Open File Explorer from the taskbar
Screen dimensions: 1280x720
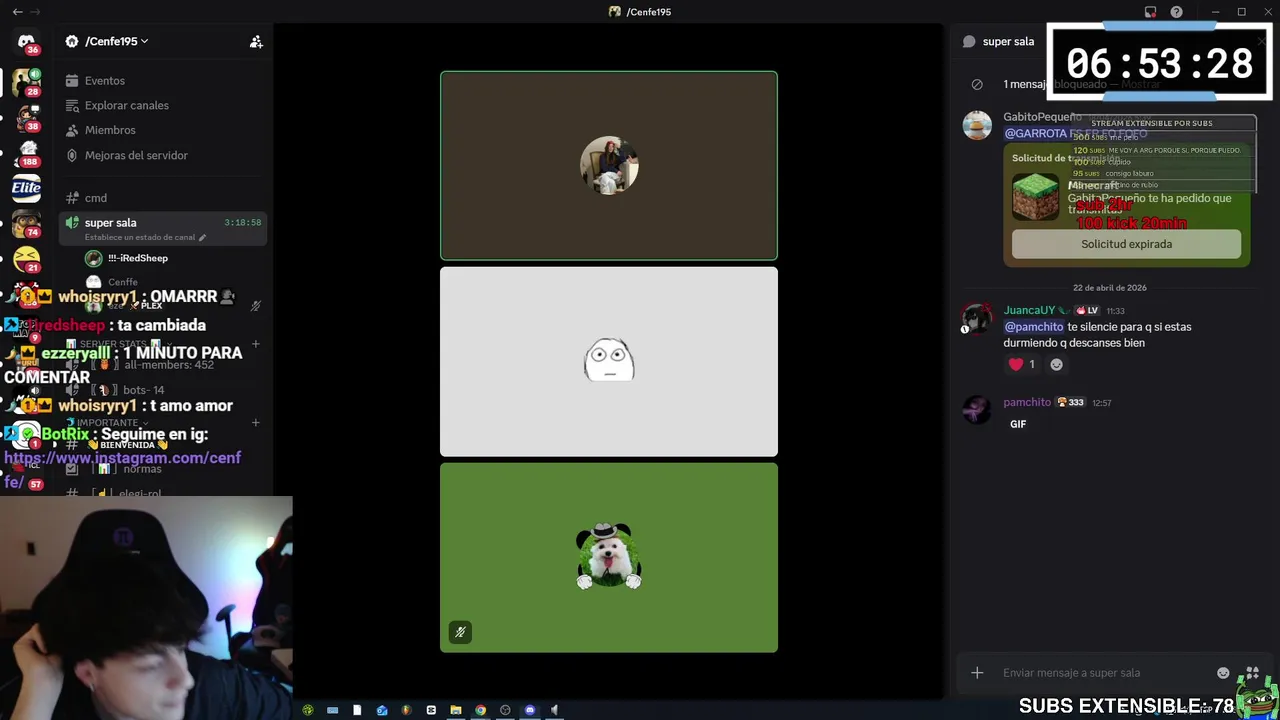456,710
